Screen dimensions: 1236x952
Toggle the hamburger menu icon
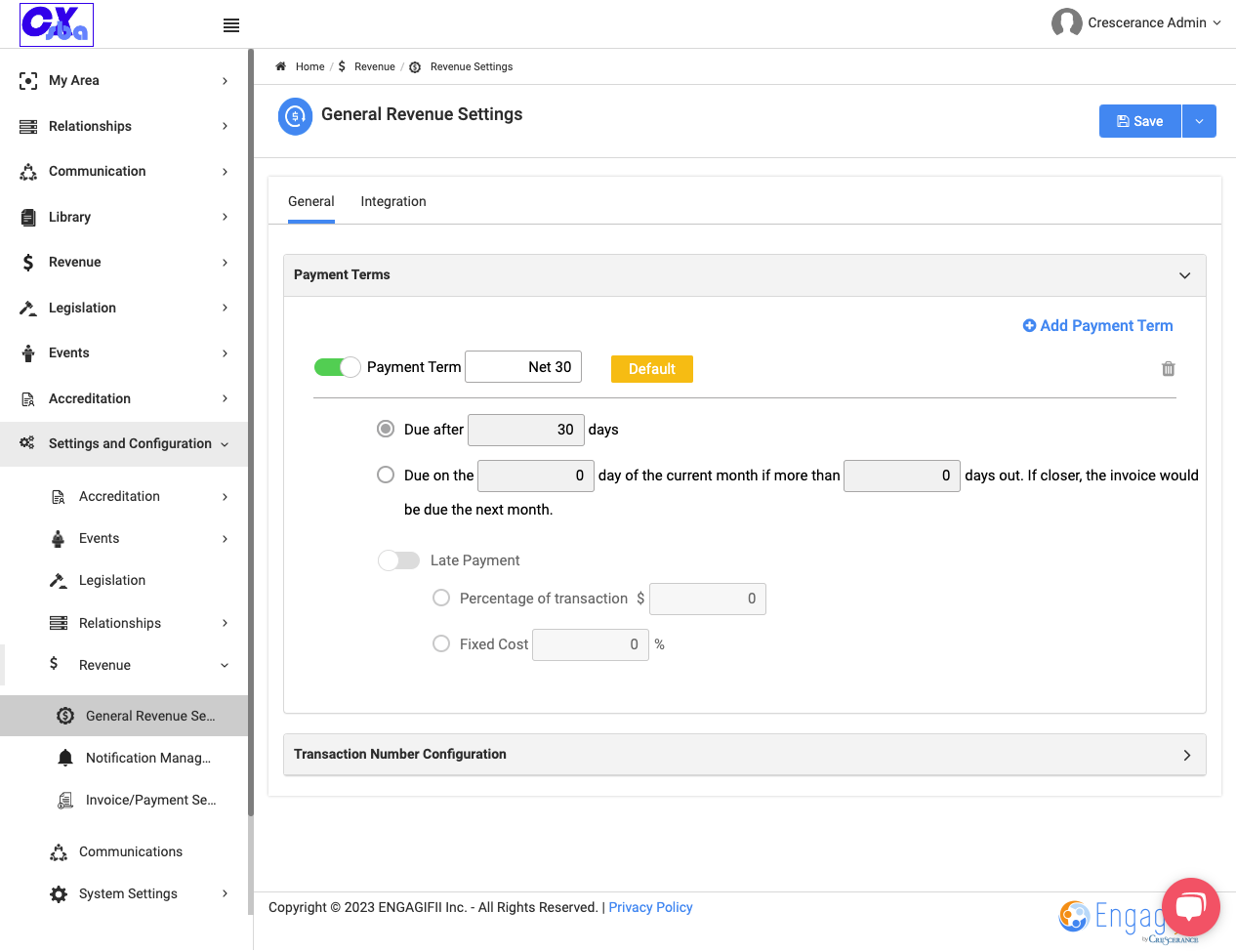click(x=231, y=25)
